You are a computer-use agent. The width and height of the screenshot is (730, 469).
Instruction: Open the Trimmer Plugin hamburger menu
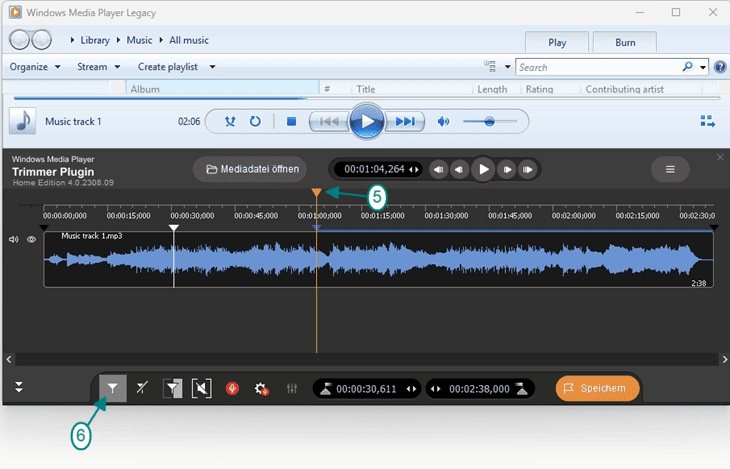pyautogui.click(x=670, y=170)
